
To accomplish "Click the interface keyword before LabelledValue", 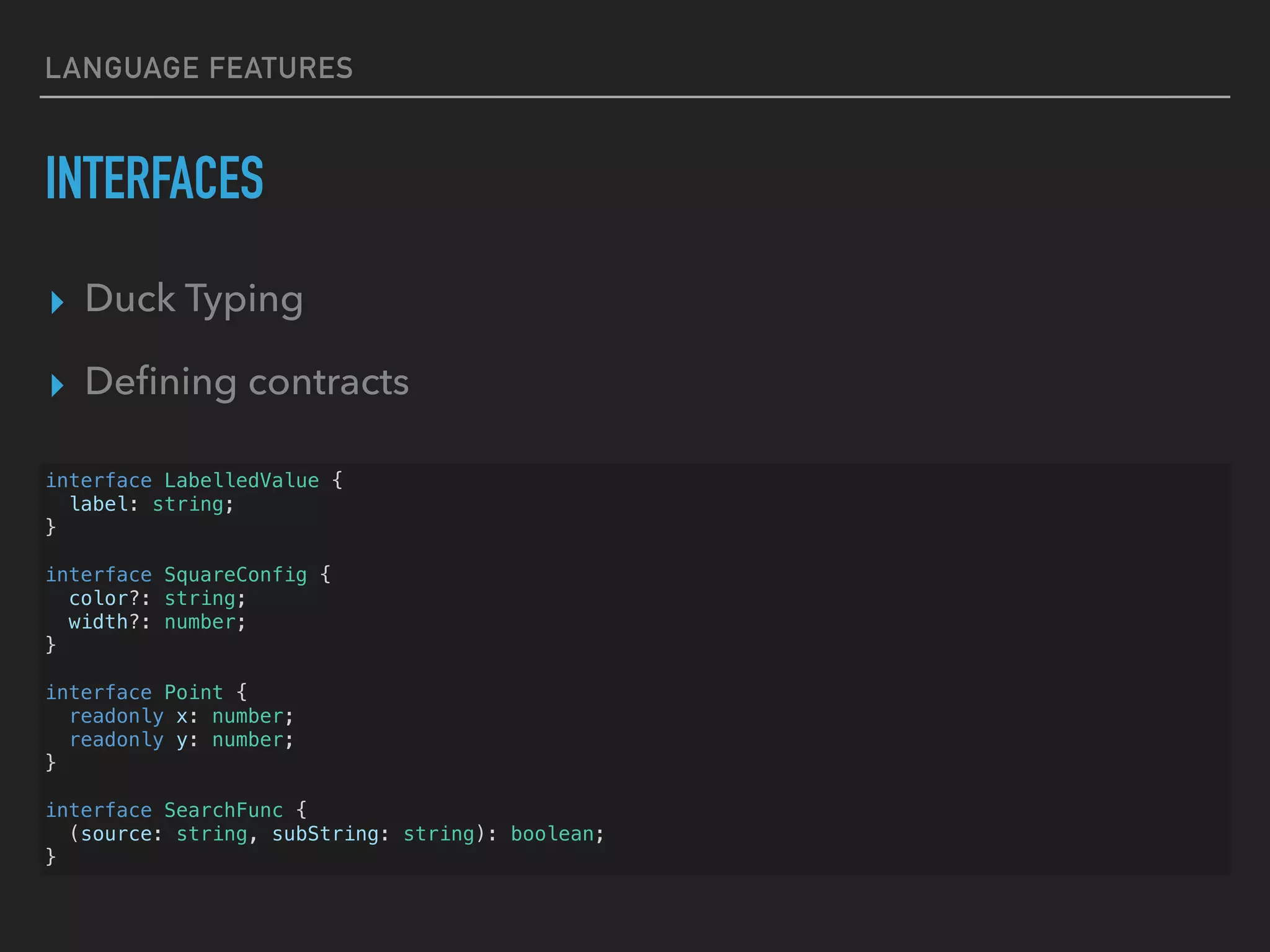I will (x=99, y=480).
